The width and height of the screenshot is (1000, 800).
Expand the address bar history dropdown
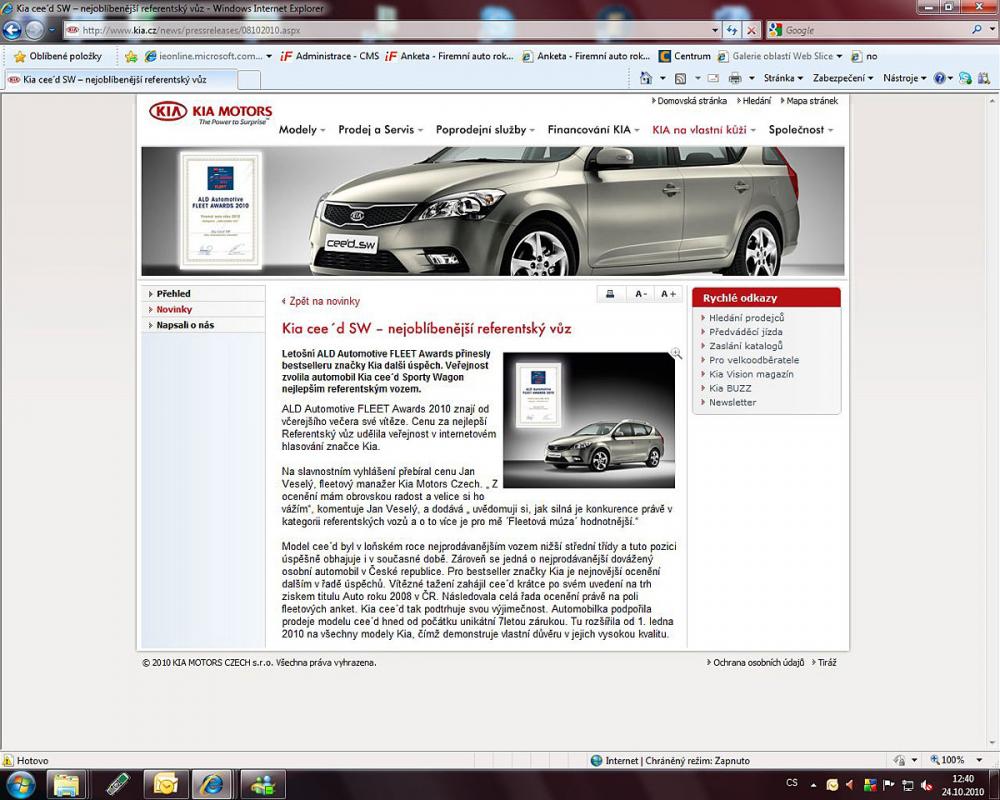(x=715, y=30)
